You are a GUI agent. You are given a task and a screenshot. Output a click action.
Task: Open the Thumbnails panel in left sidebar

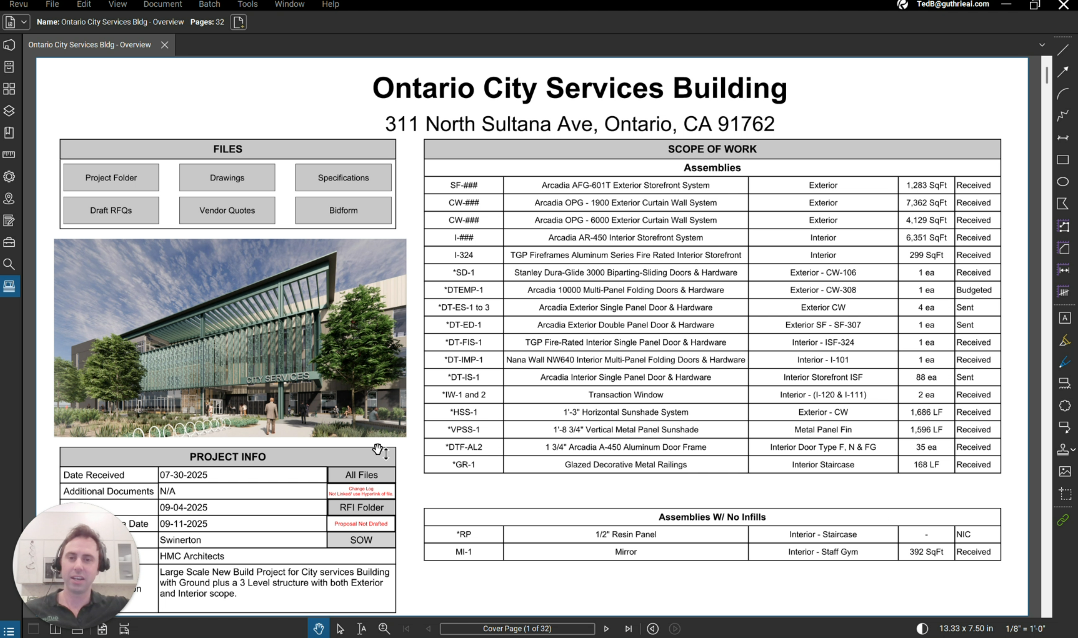[x=9, y=89]
